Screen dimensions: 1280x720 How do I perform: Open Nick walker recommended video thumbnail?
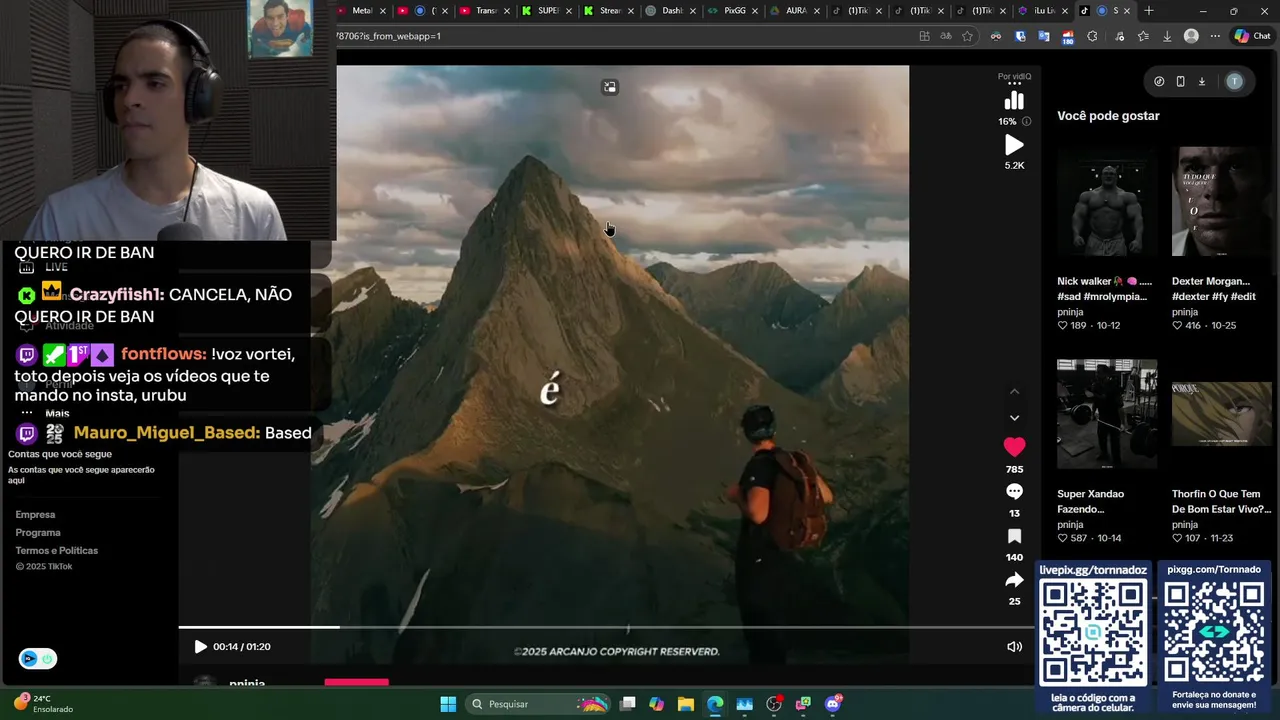1107,203
